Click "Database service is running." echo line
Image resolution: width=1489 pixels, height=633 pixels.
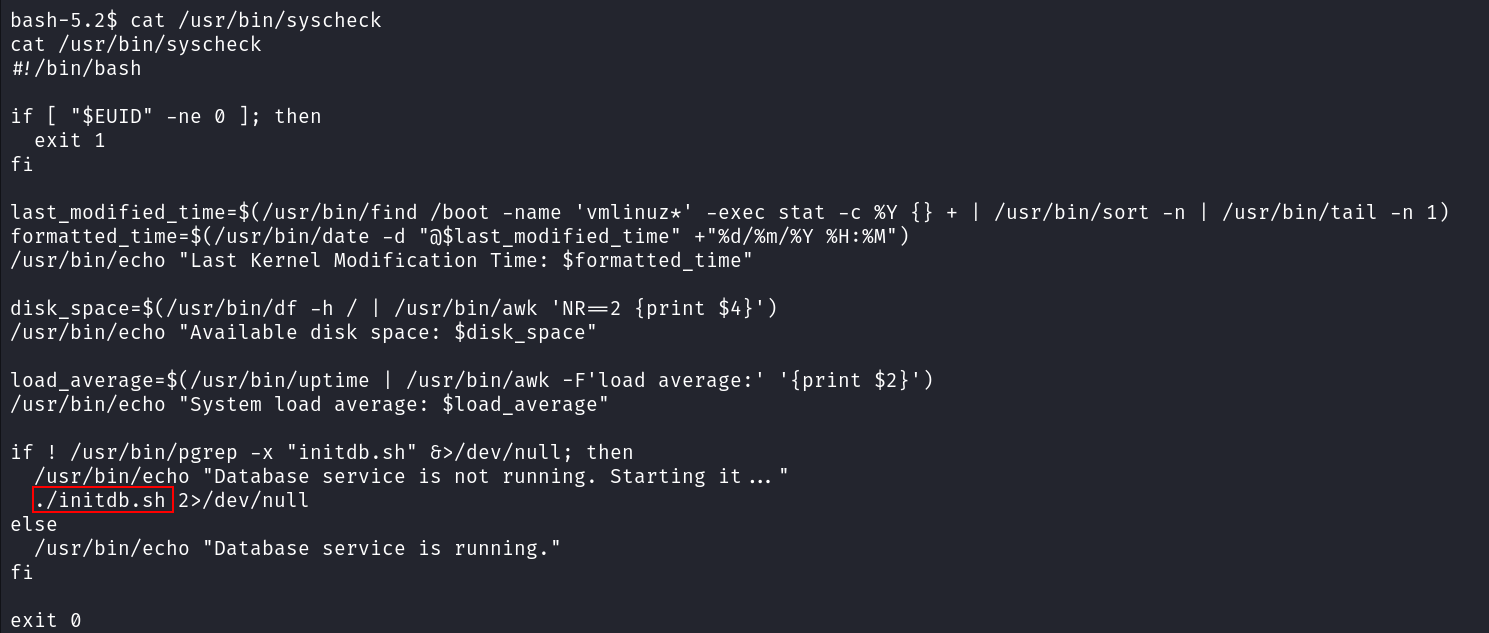(x=298, y=548)
